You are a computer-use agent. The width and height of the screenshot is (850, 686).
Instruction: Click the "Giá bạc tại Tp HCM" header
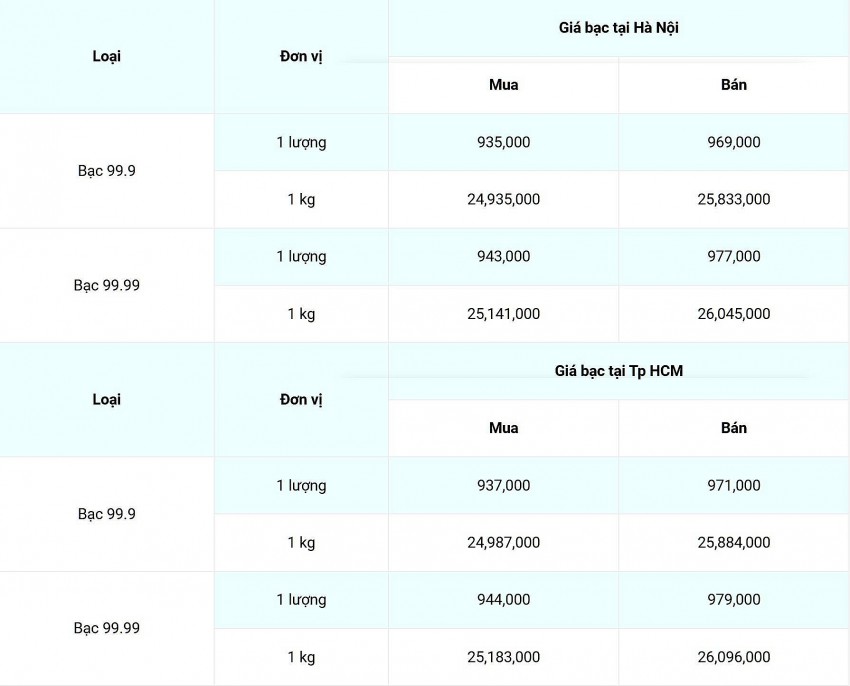(x=619, y=371)
